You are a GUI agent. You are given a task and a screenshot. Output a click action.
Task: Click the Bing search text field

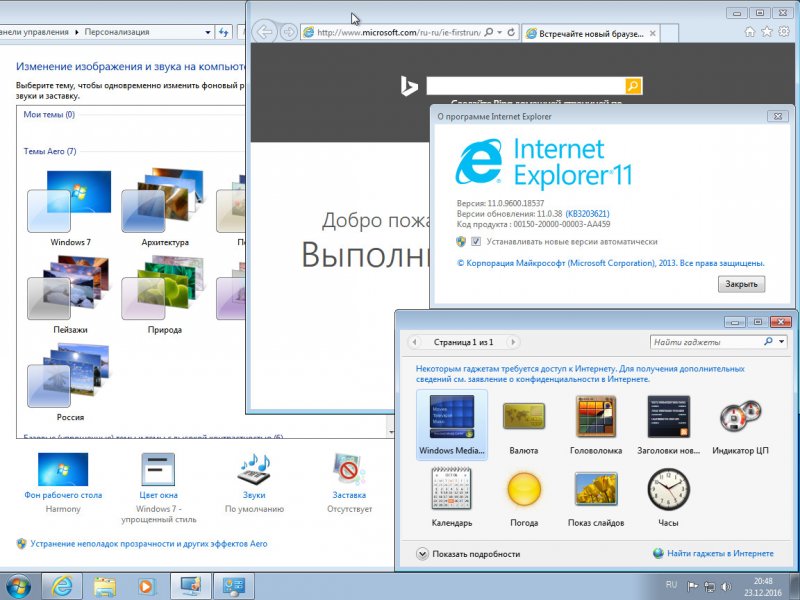click(x=526, y=86)
